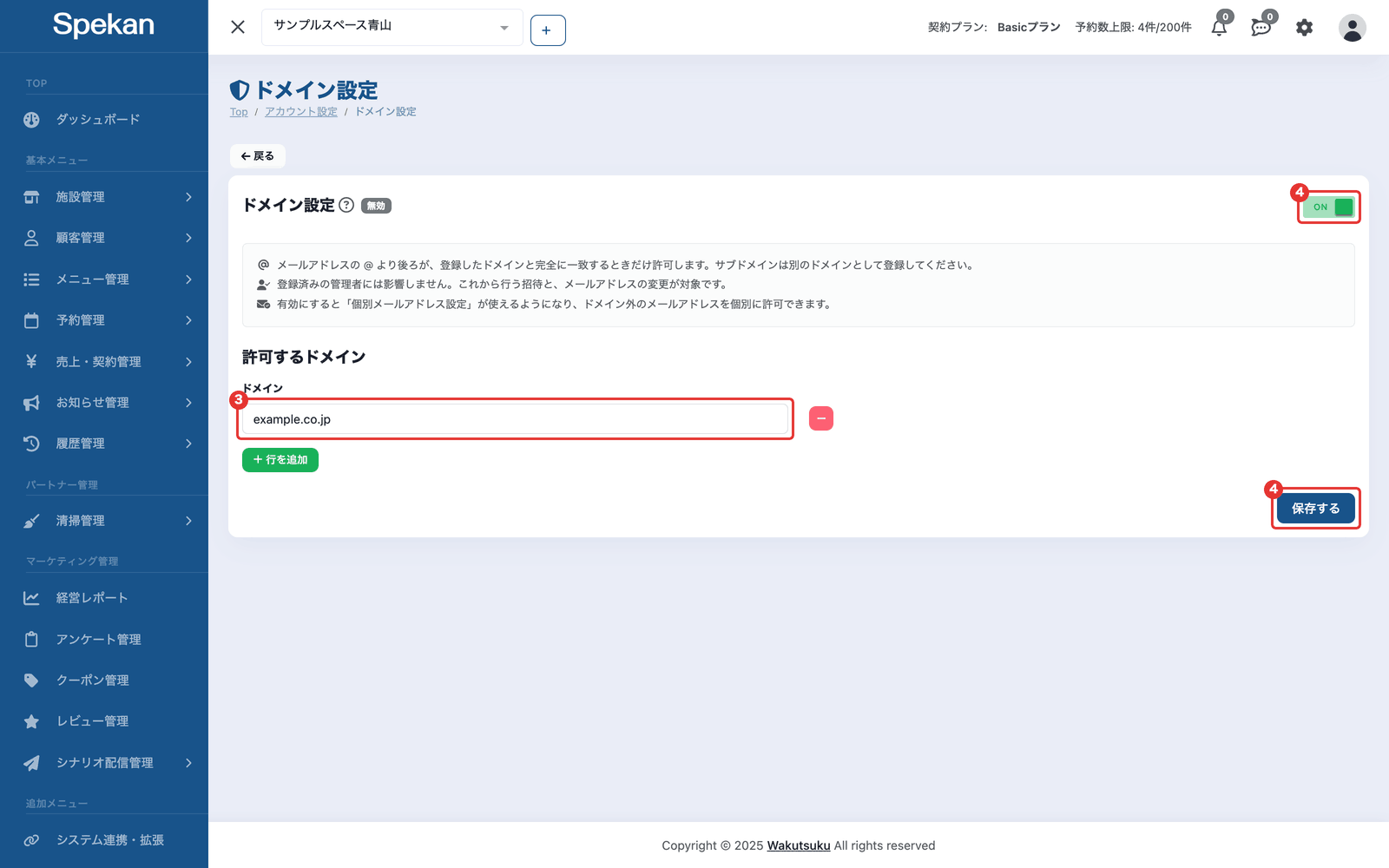
Task: Click the Spekan logo
Action: pyautogui.click(x=103, y=25)
